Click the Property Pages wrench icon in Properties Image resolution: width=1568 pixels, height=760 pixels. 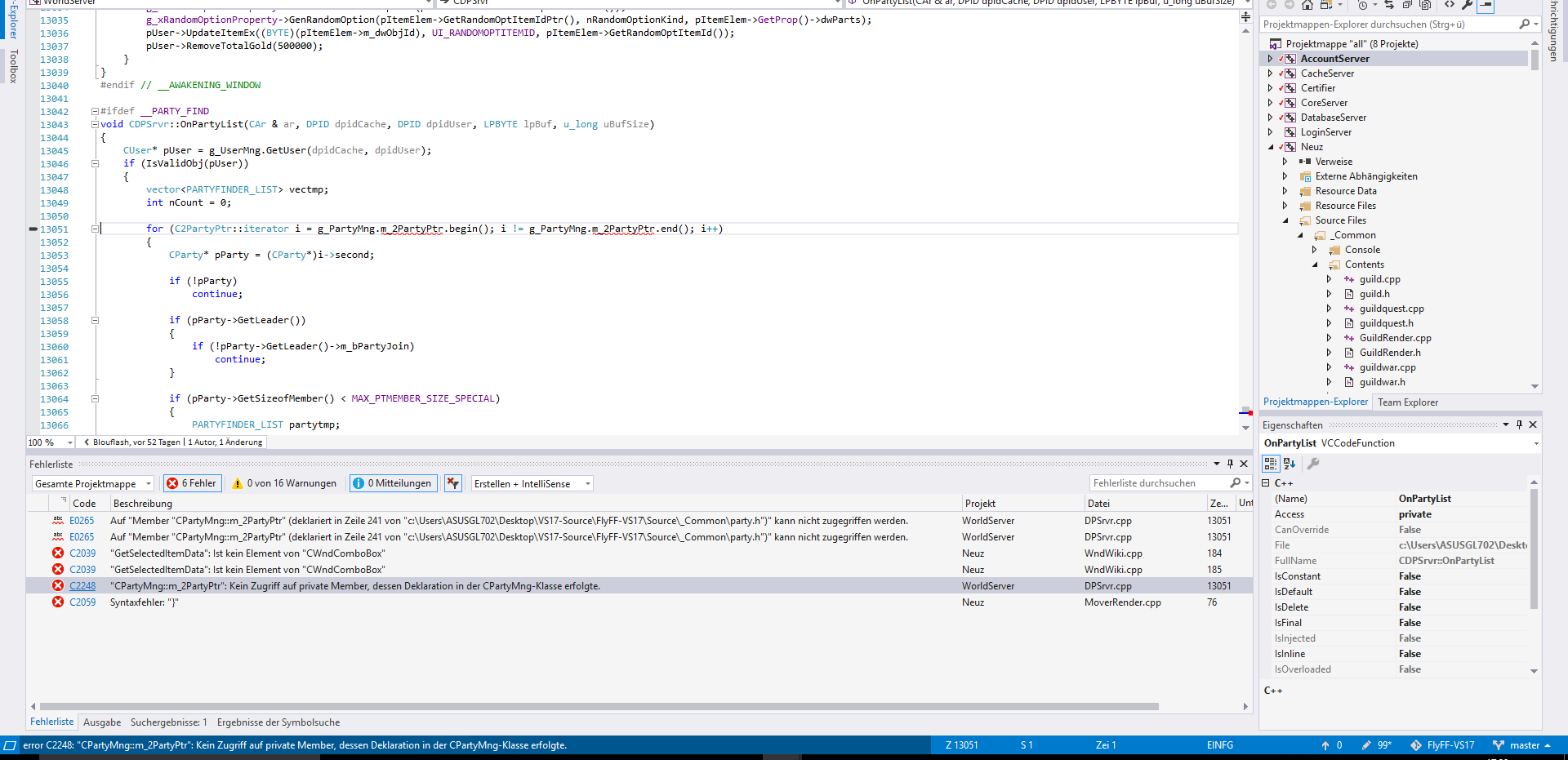click(x=1313, y=464)
